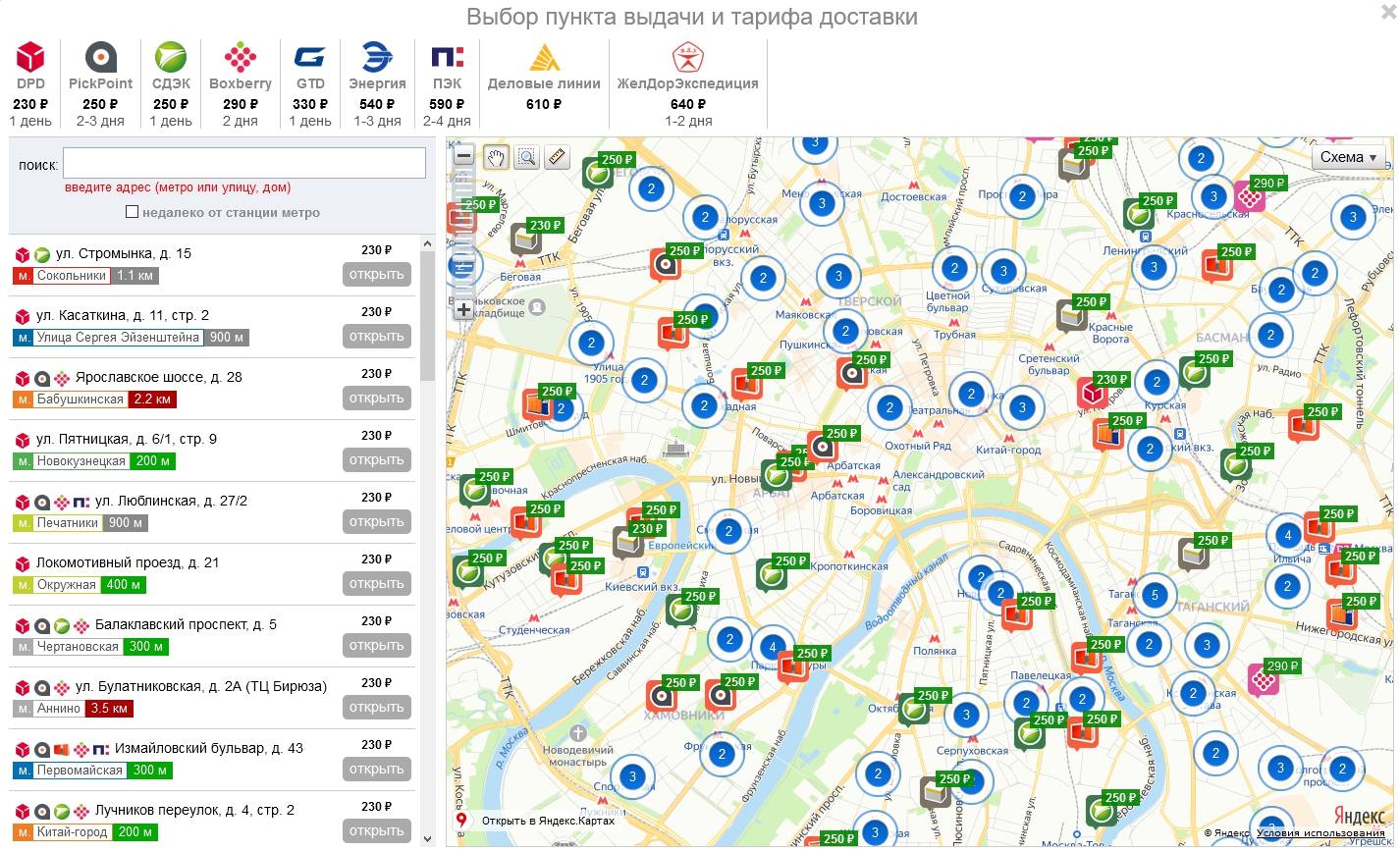Viewport: 1400px width, 852px height.
Task: Click the Яндекс logo on the map
Action: [1359, 816]
